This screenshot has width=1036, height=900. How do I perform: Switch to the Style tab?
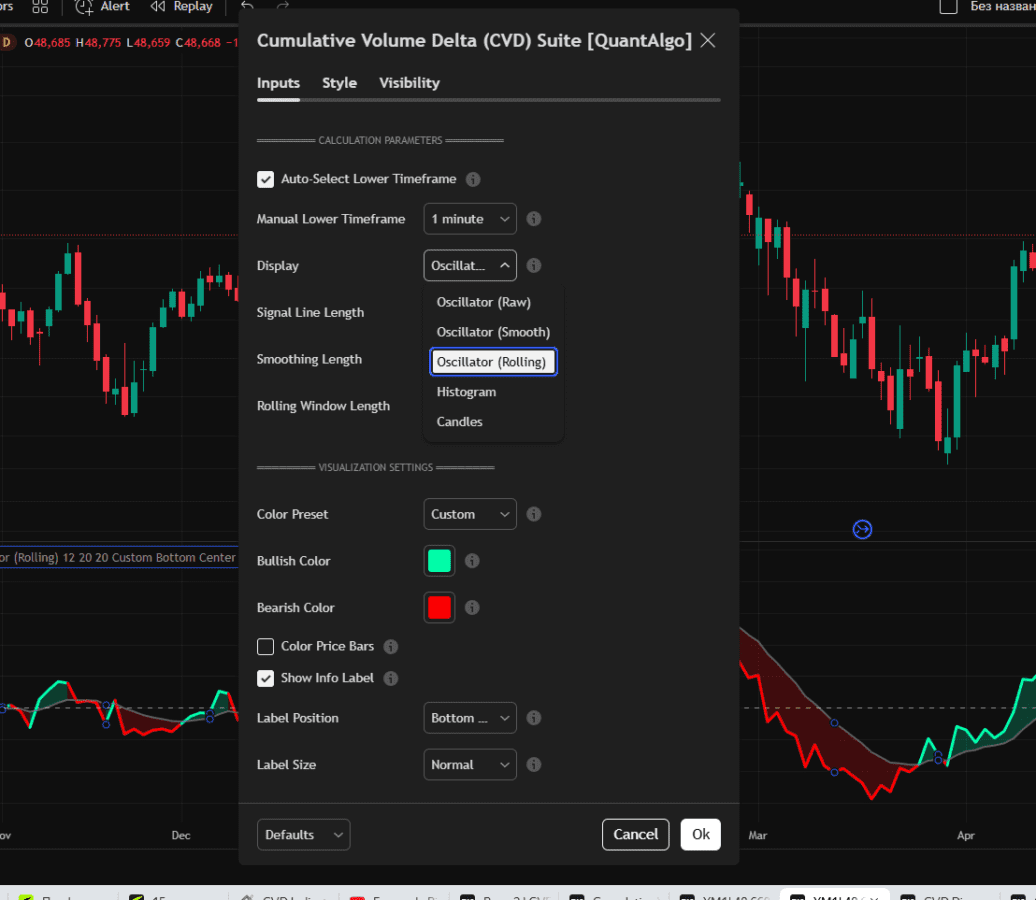point(339,83)
